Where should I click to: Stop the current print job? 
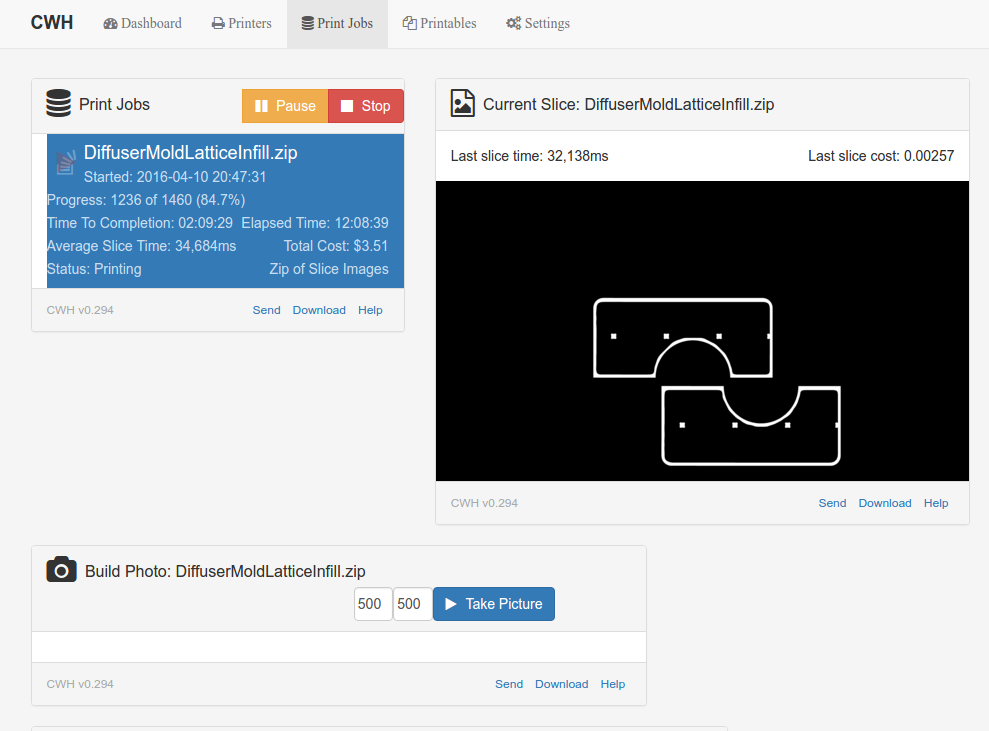[x=365, y=106]
